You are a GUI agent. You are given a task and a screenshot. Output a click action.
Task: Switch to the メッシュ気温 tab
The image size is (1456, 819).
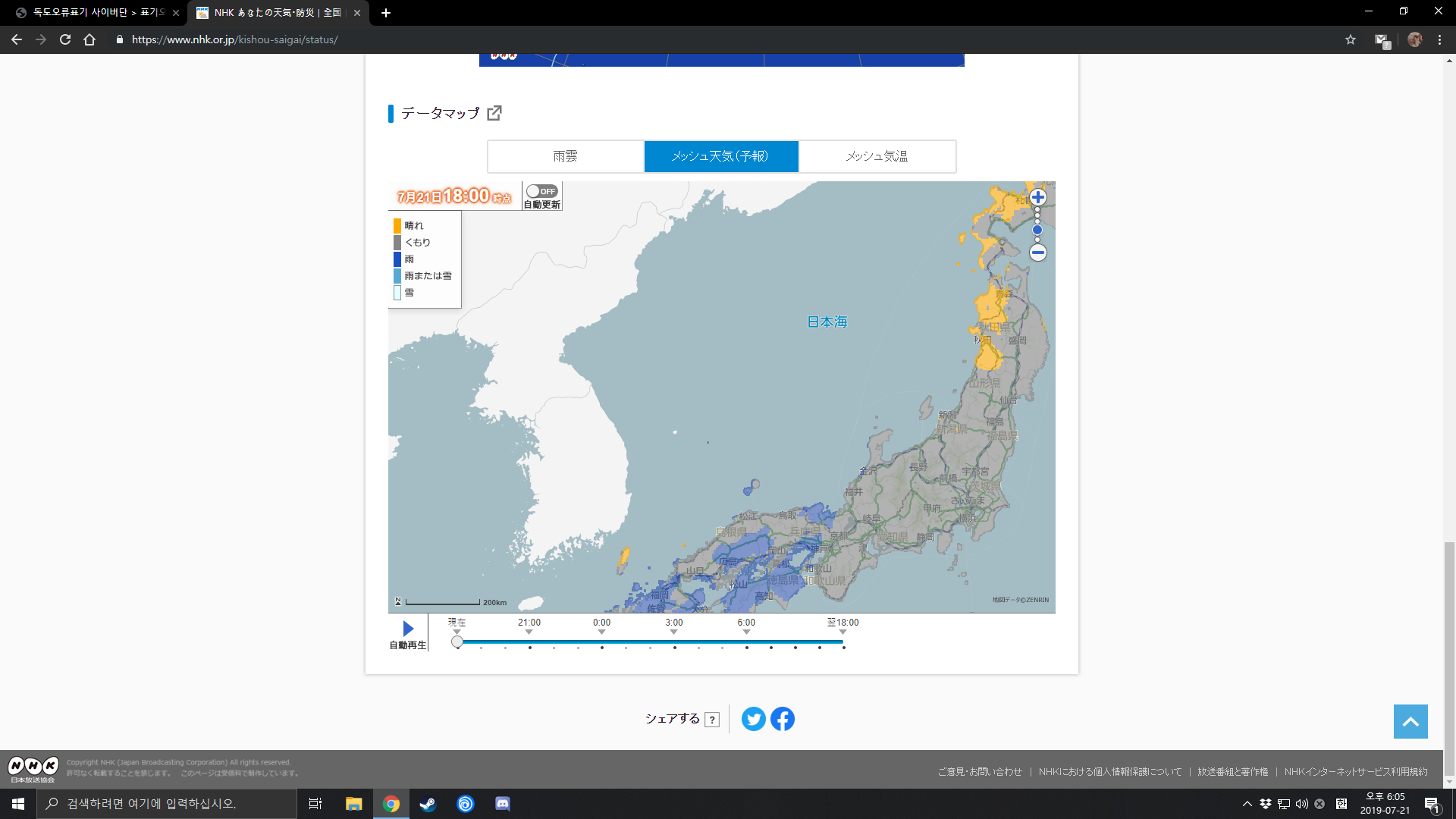pyautogui.click(x=877, y=156)
